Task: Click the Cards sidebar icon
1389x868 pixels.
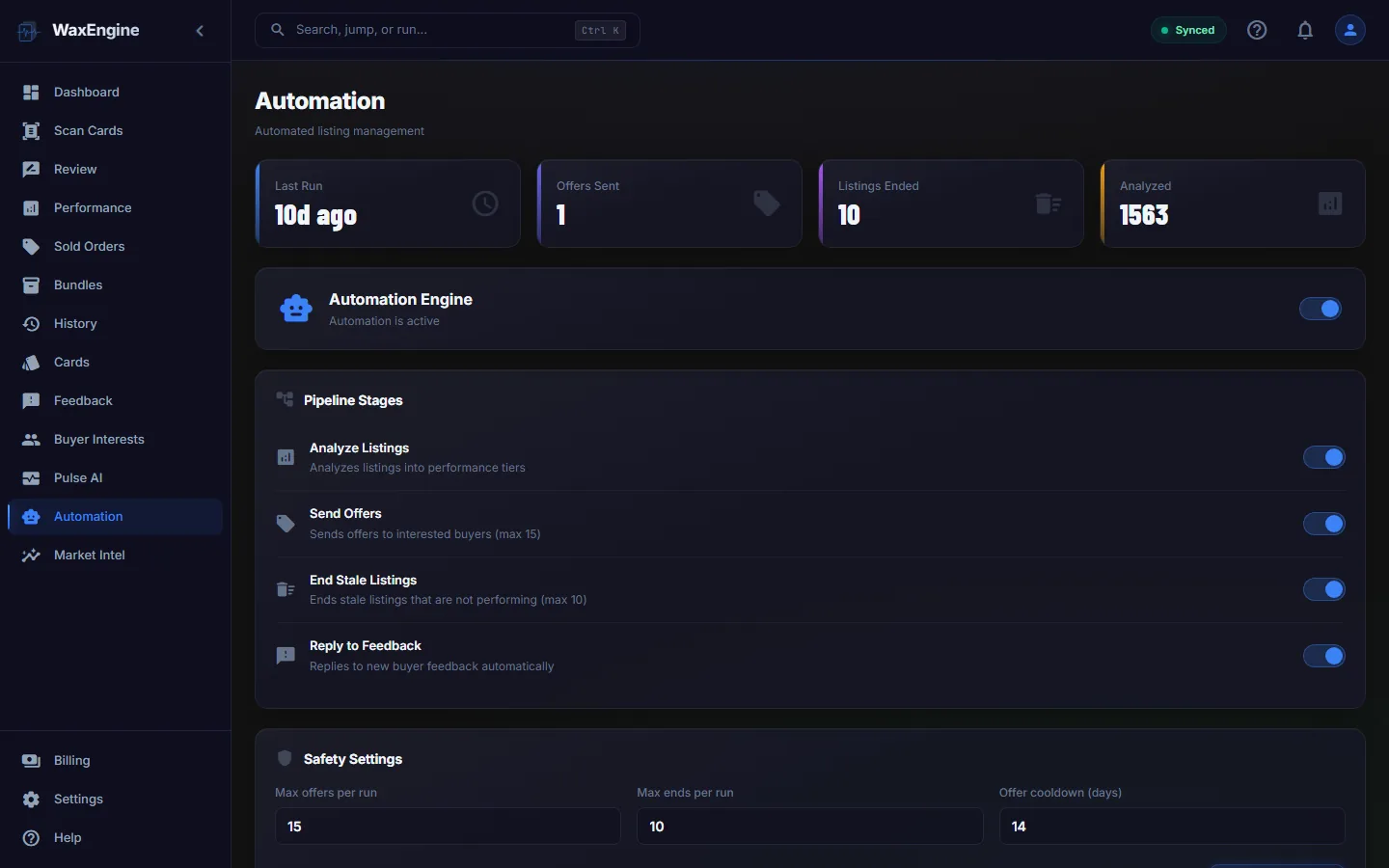Action: pos(31,363)
